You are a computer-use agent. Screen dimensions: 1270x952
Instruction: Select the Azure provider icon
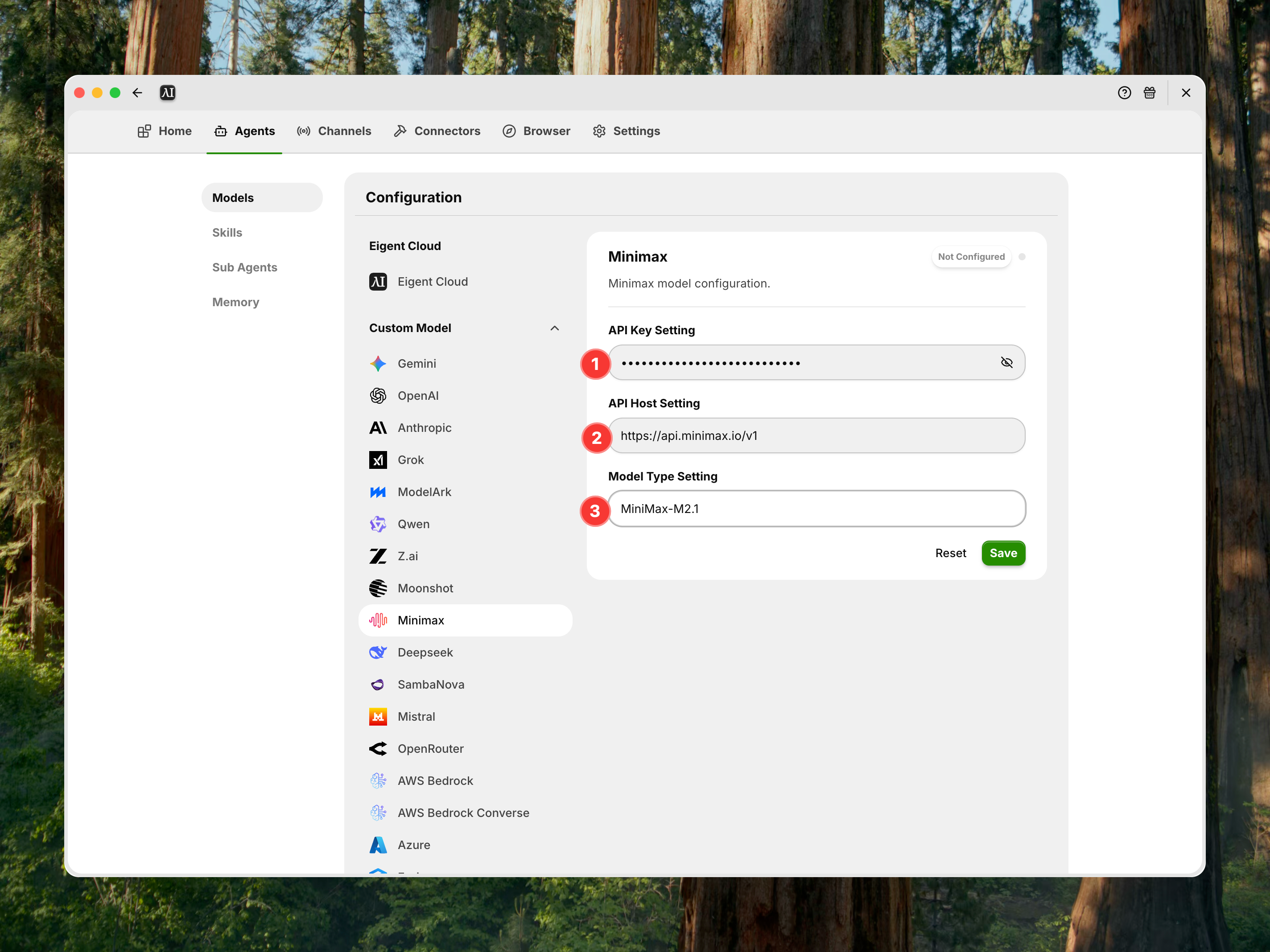378,845
